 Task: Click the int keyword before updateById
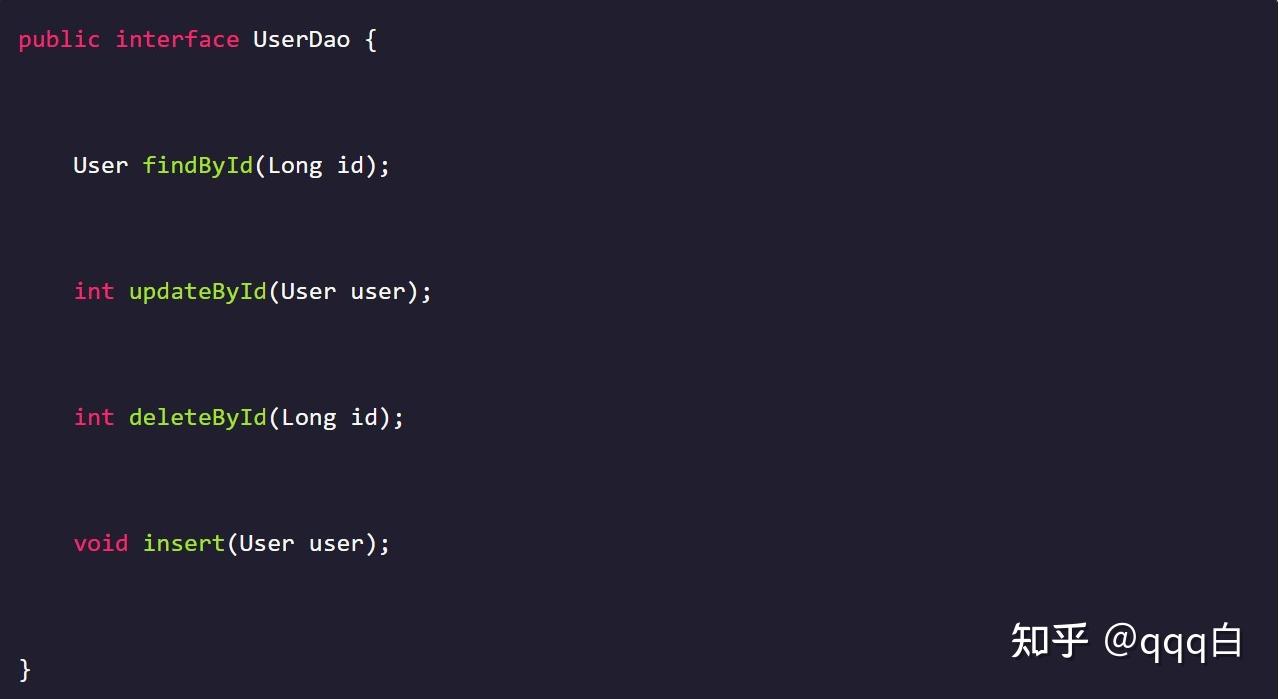(94, 291)
